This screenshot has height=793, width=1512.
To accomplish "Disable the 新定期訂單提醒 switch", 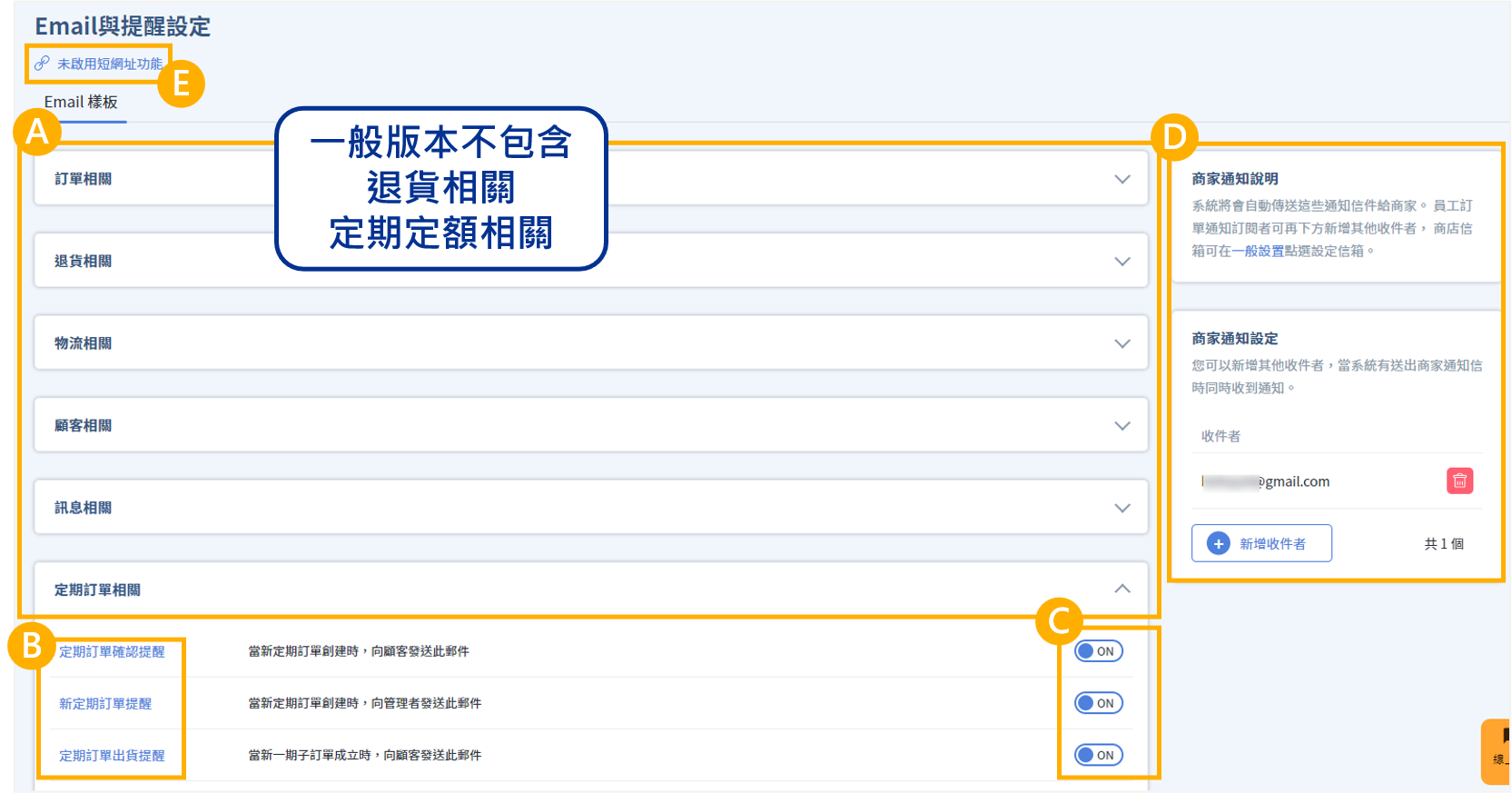I will (x=1098, y=703).
